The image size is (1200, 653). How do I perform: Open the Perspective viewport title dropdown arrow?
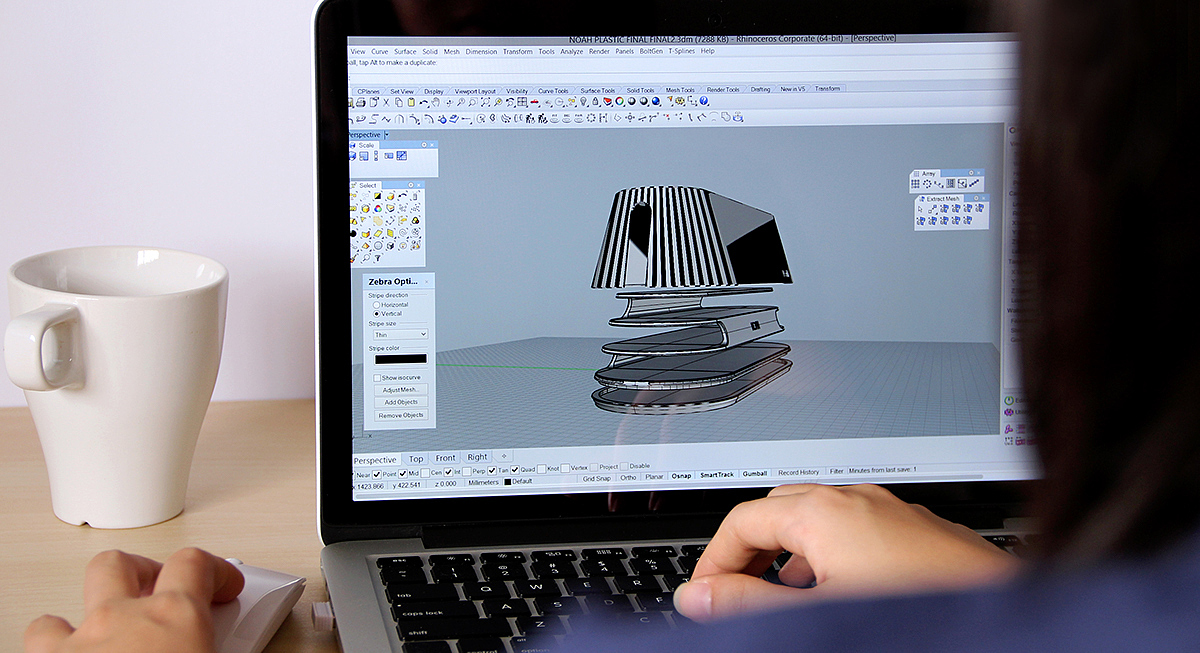click(x=387, y=135)
